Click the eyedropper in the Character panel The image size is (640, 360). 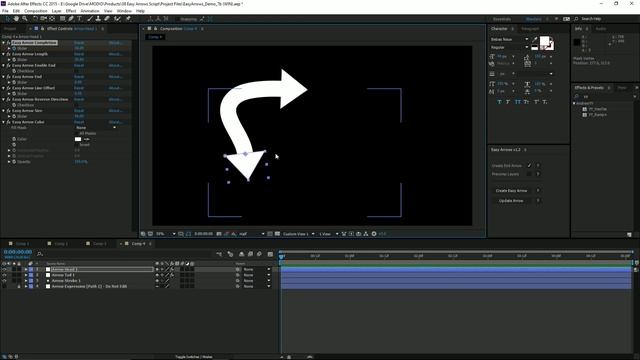coord(535,40)
